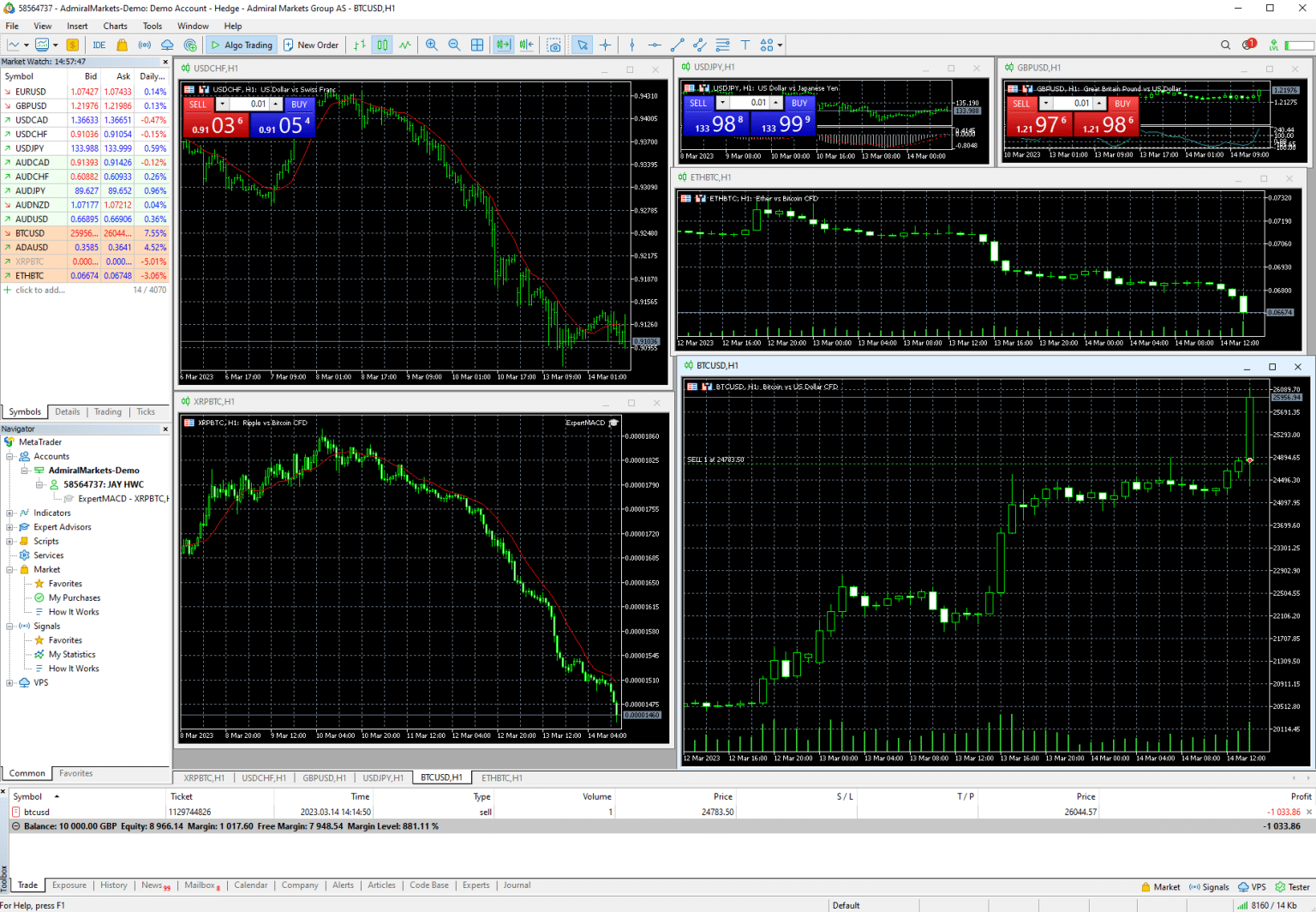
Task: Switch chart to candlesticks display icon
Action: pyautogui.click(x=382, y=45)
